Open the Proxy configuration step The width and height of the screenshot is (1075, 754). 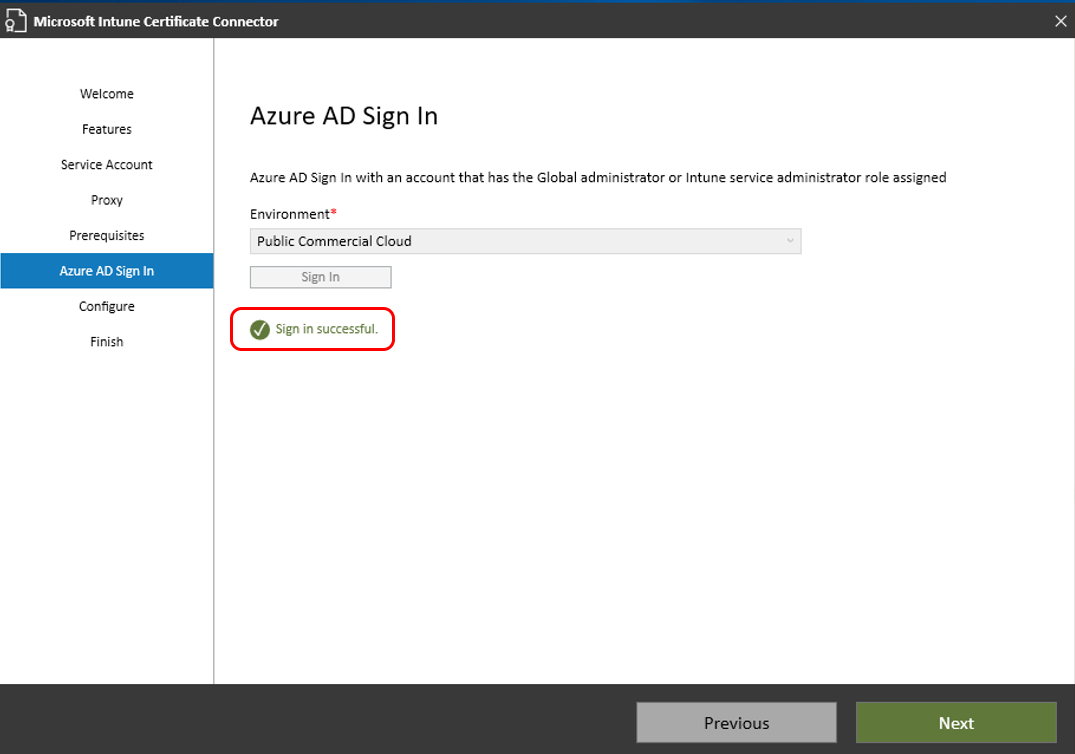pyautogui.click(x=106, y=199)
